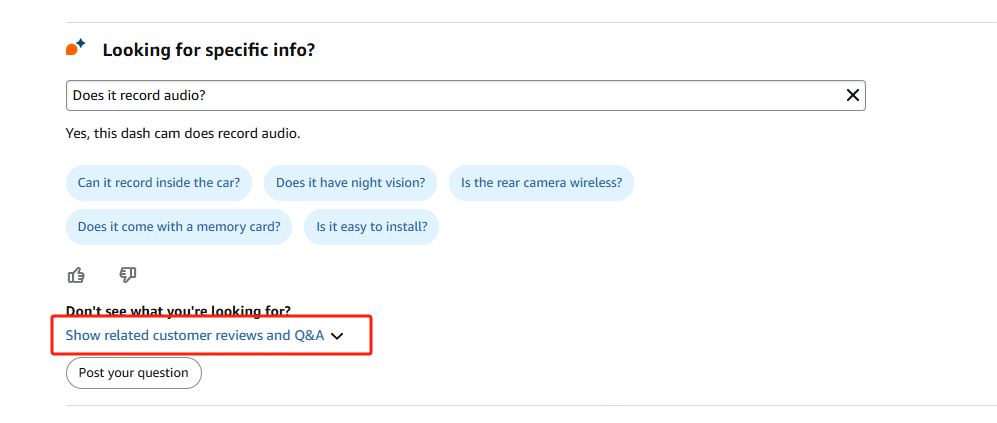This screenshot has width=997, height=423.
Task: Select the dash cam audio answer text
Action: point(183,134)
